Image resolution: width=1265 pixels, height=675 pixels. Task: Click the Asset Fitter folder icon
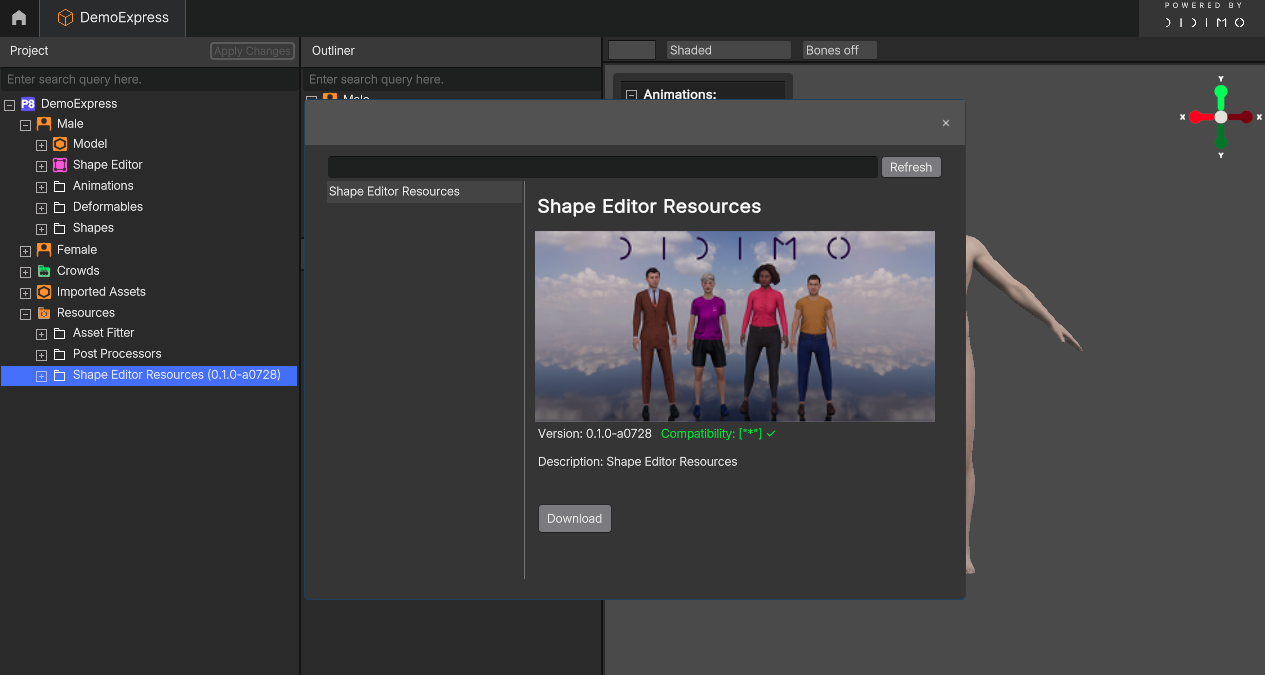click(60, 334)
